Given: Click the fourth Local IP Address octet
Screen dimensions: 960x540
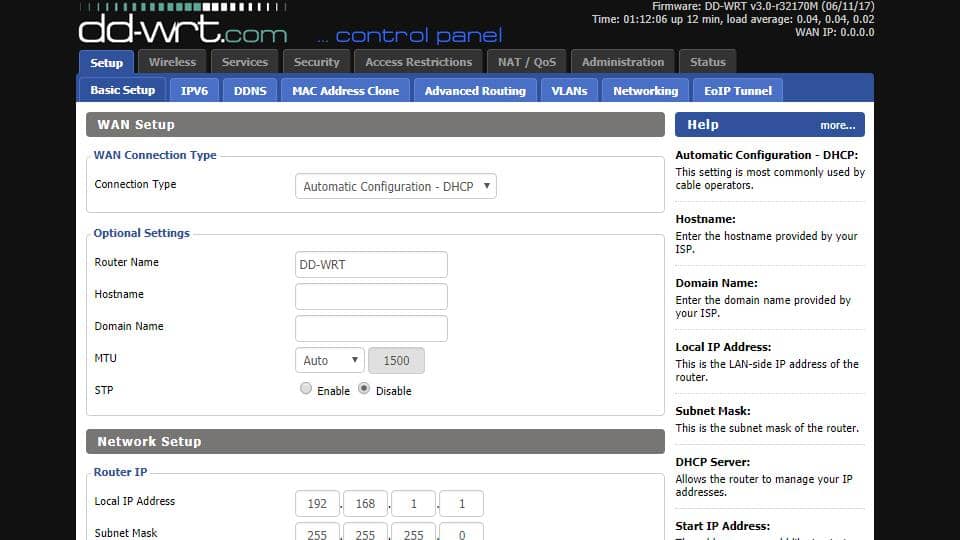Looking at the screenshot, I should tap(462, 503).
